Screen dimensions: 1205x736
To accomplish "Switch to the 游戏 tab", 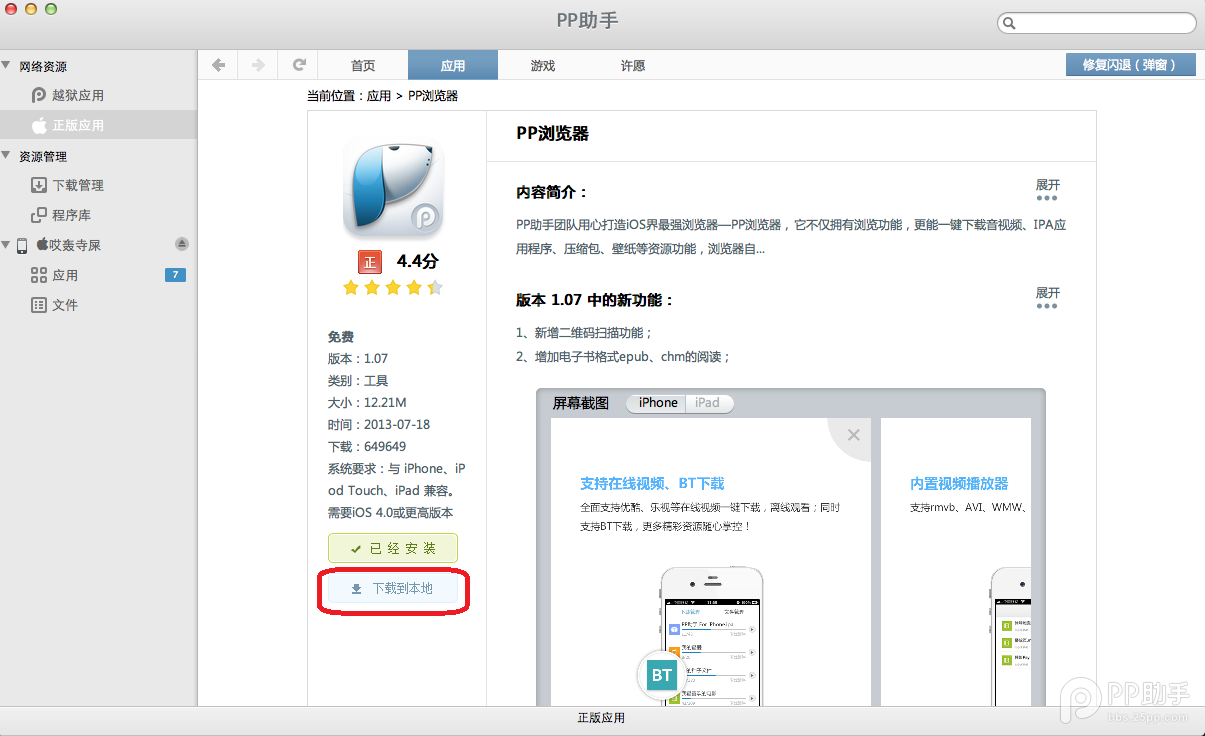I will [x=543, y=65].
